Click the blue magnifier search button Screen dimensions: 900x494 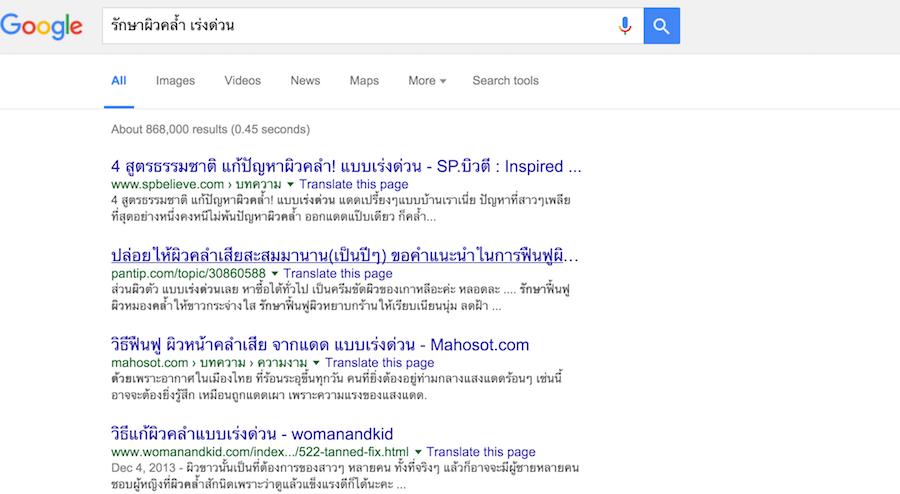pos(662,26)
